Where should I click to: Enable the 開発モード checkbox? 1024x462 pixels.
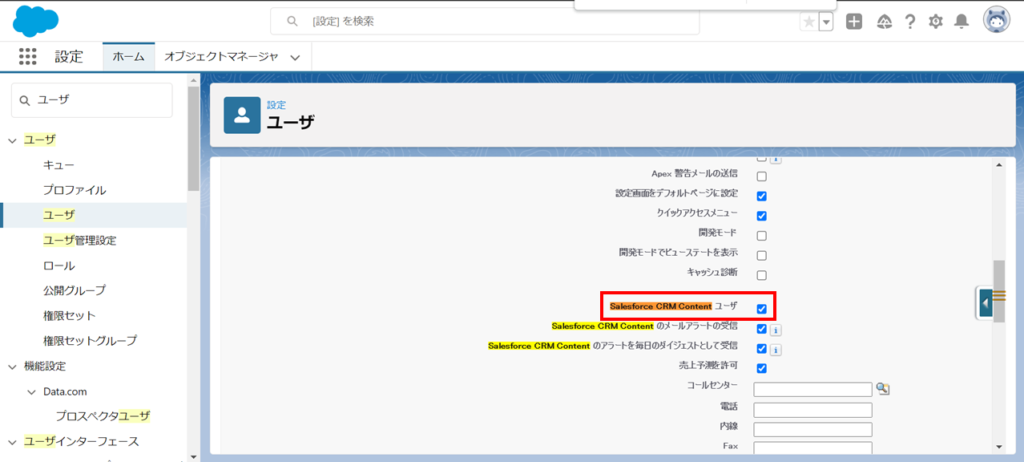point(762,236)
